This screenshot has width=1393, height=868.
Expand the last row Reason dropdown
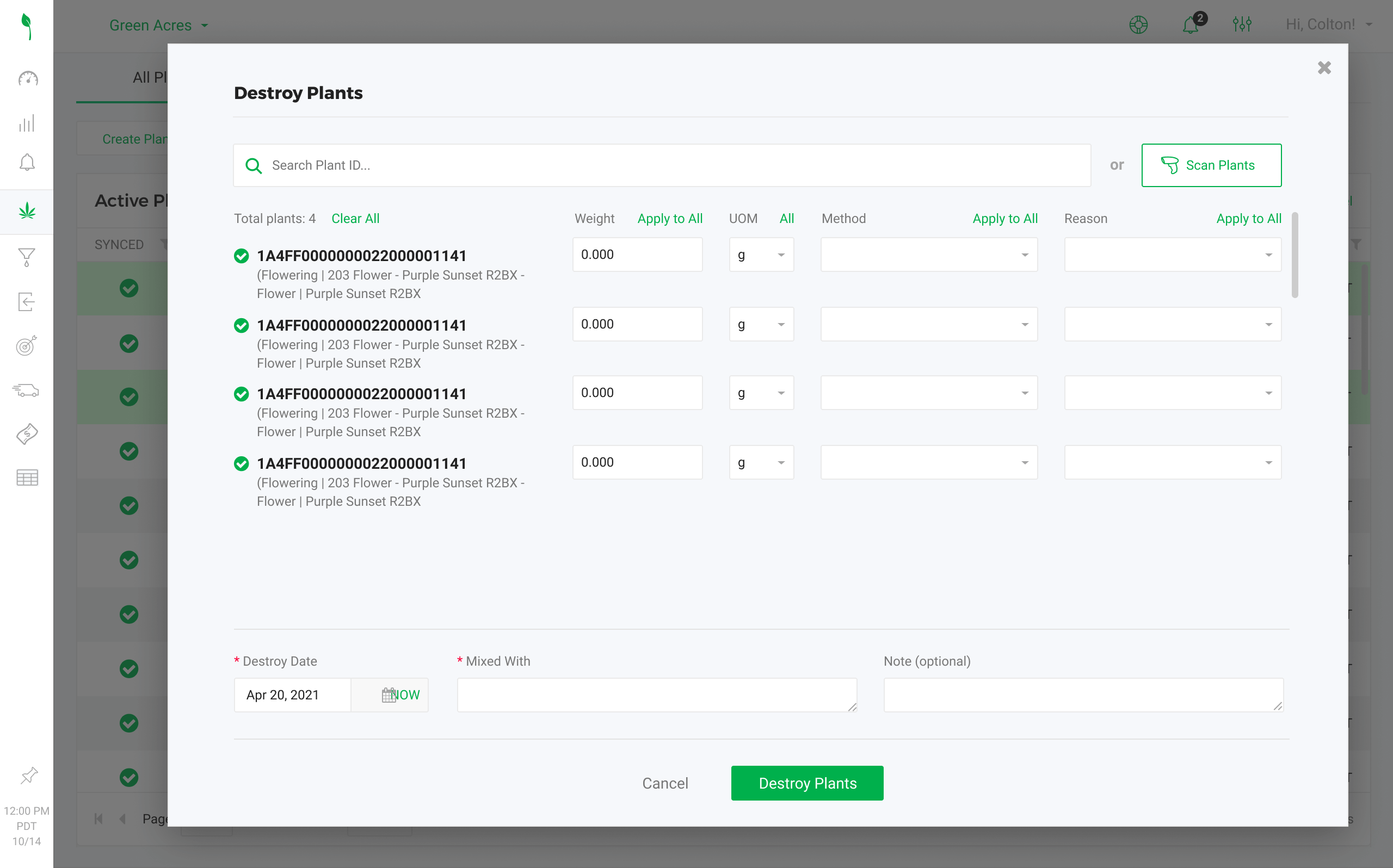click(x=1173, y=463)
